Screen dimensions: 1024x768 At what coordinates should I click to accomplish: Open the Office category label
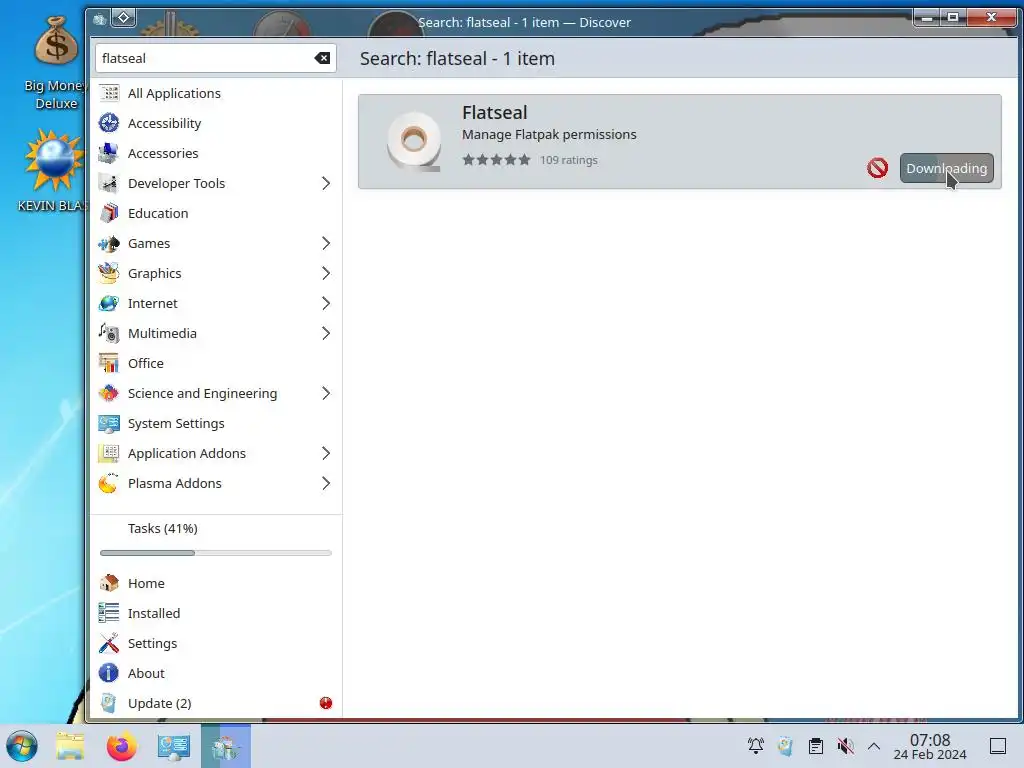(x=146, y=364)
